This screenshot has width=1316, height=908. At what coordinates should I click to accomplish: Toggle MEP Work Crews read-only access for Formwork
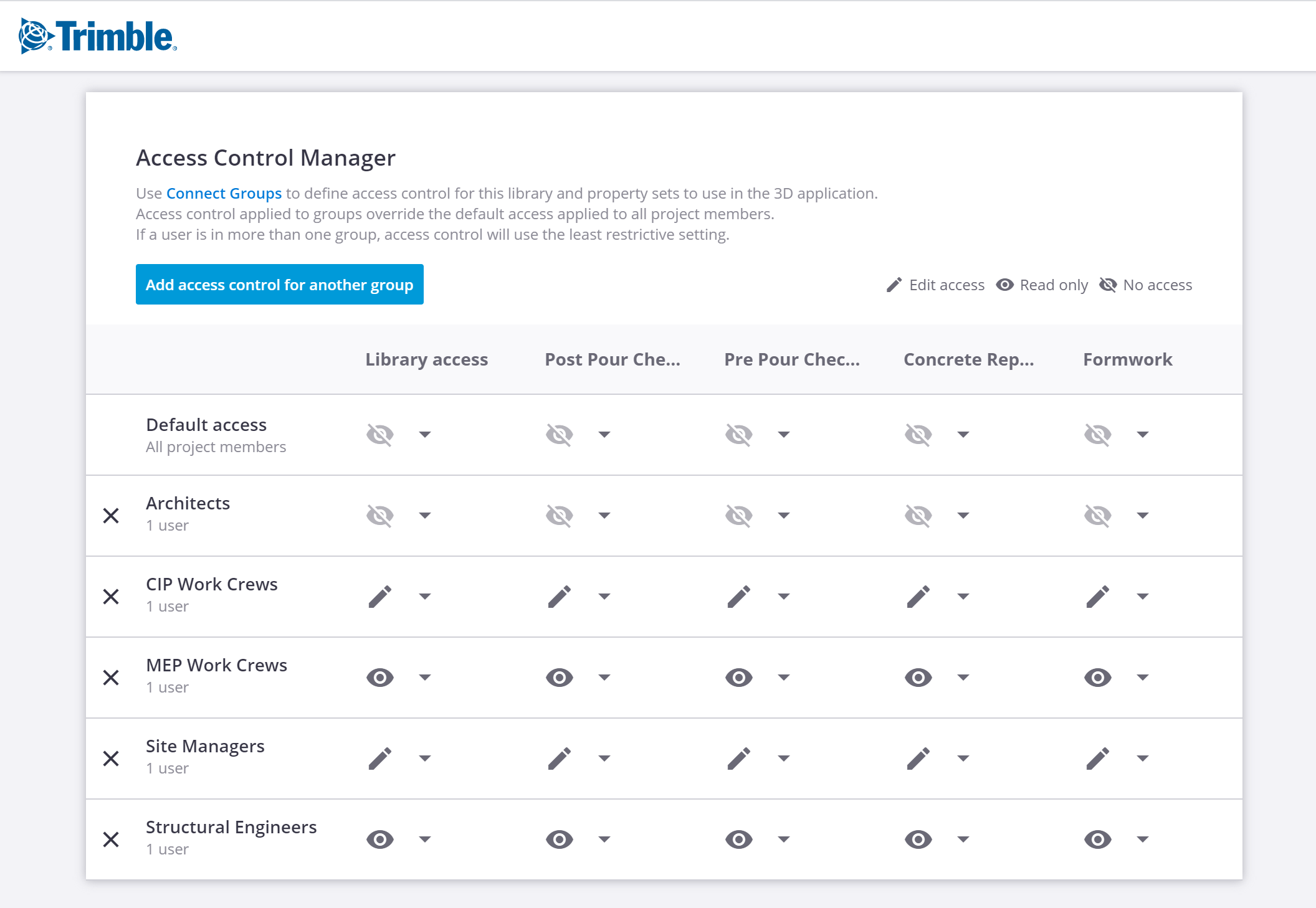coord(1097,678)
